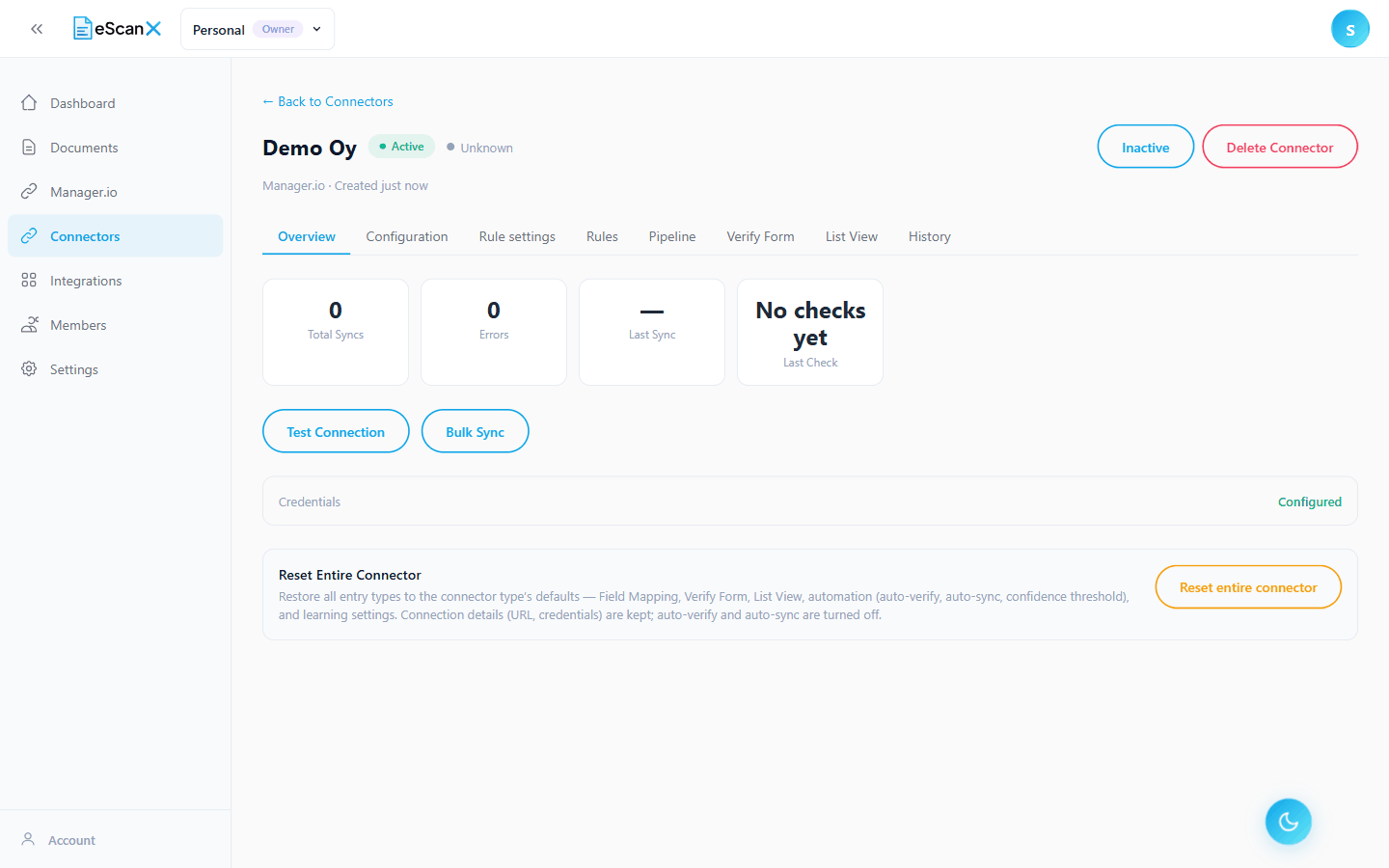Open the user avatar menu

[1349, 29]
